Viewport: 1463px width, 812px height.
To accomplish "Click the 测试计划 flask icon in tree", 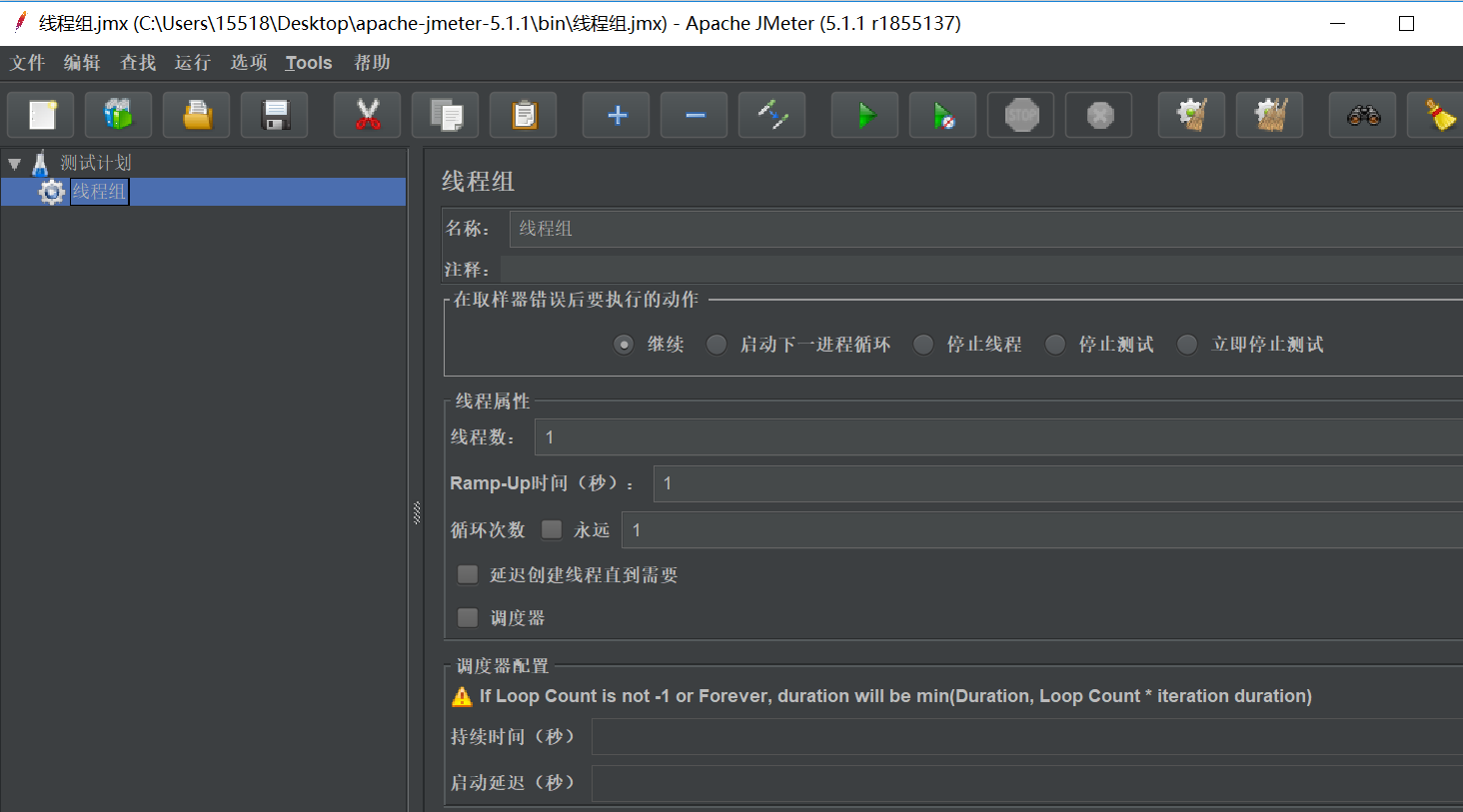I will pyautogui.click(x=40, y=163).
